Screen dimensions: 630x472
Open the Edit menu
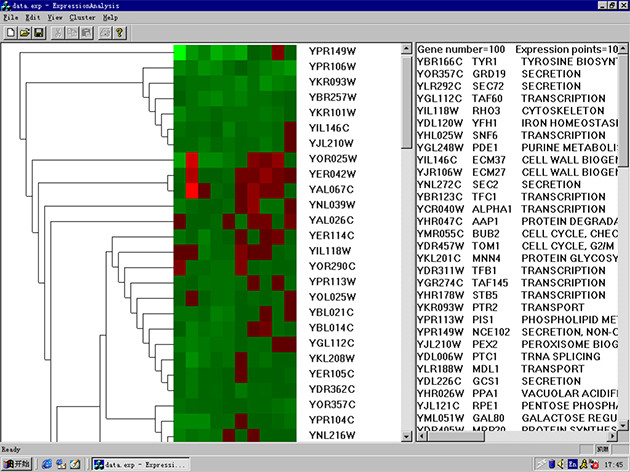tap(33, 17)
